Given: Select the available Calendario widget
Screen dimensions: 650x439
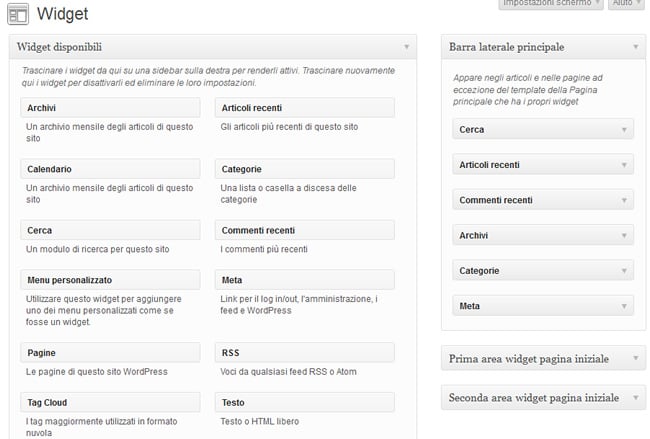Looking at the screenshot, I should (110, 169).
